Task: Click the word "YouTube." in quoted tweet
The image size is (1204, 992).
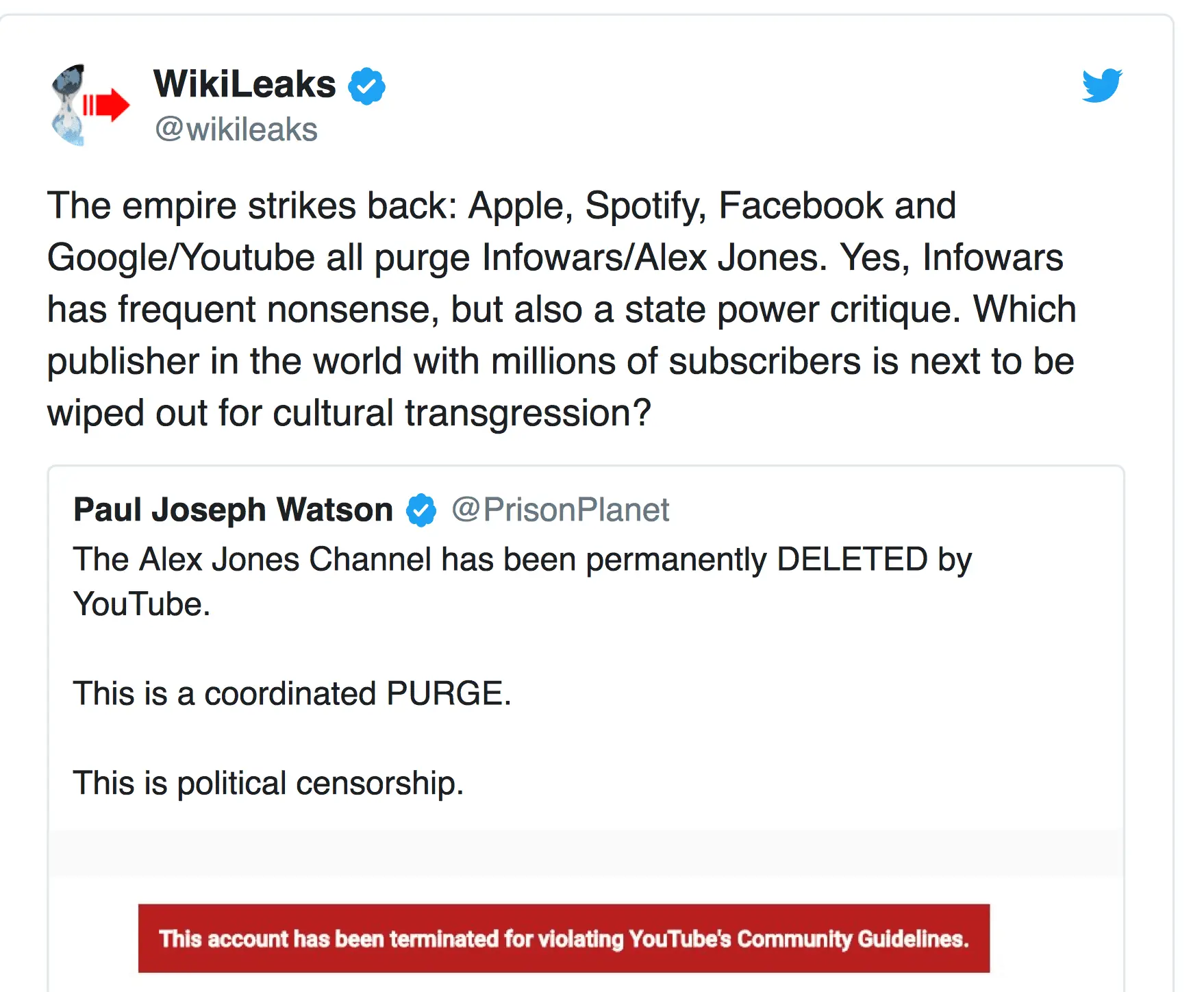Action: point(142,604)
